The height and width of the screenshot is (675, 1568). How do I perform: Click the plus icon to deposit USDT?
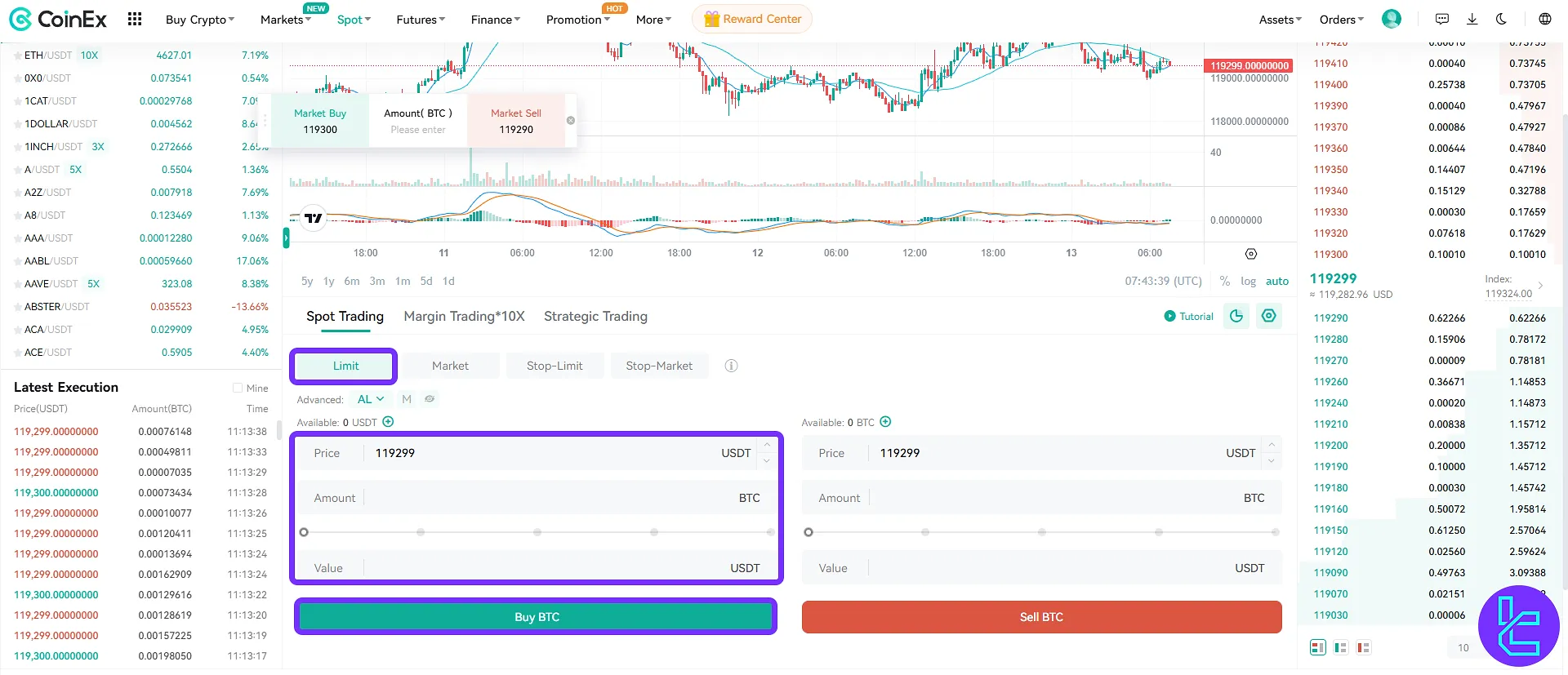389,422
